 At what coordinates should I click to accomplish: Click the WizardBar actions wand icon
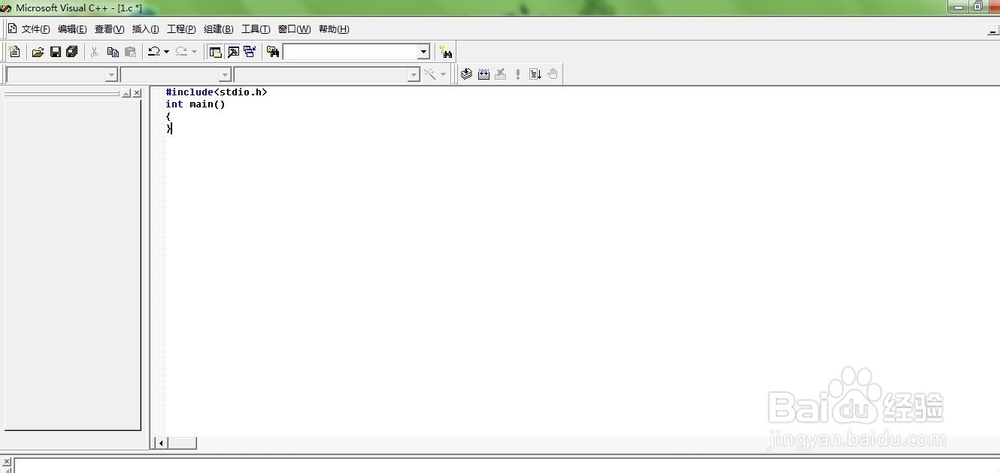[x=430, y=74]
